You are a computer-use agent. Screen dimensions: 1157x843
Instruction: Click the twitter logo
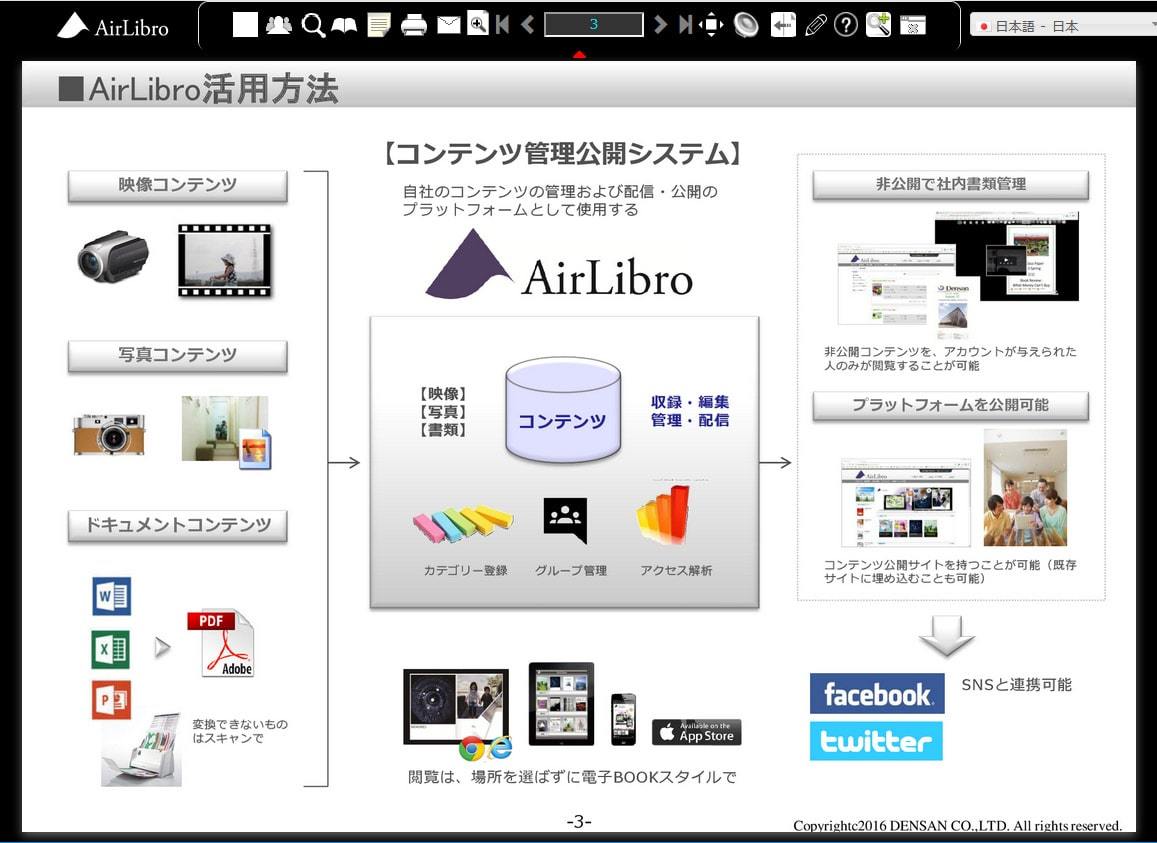(x=876, y=741)
